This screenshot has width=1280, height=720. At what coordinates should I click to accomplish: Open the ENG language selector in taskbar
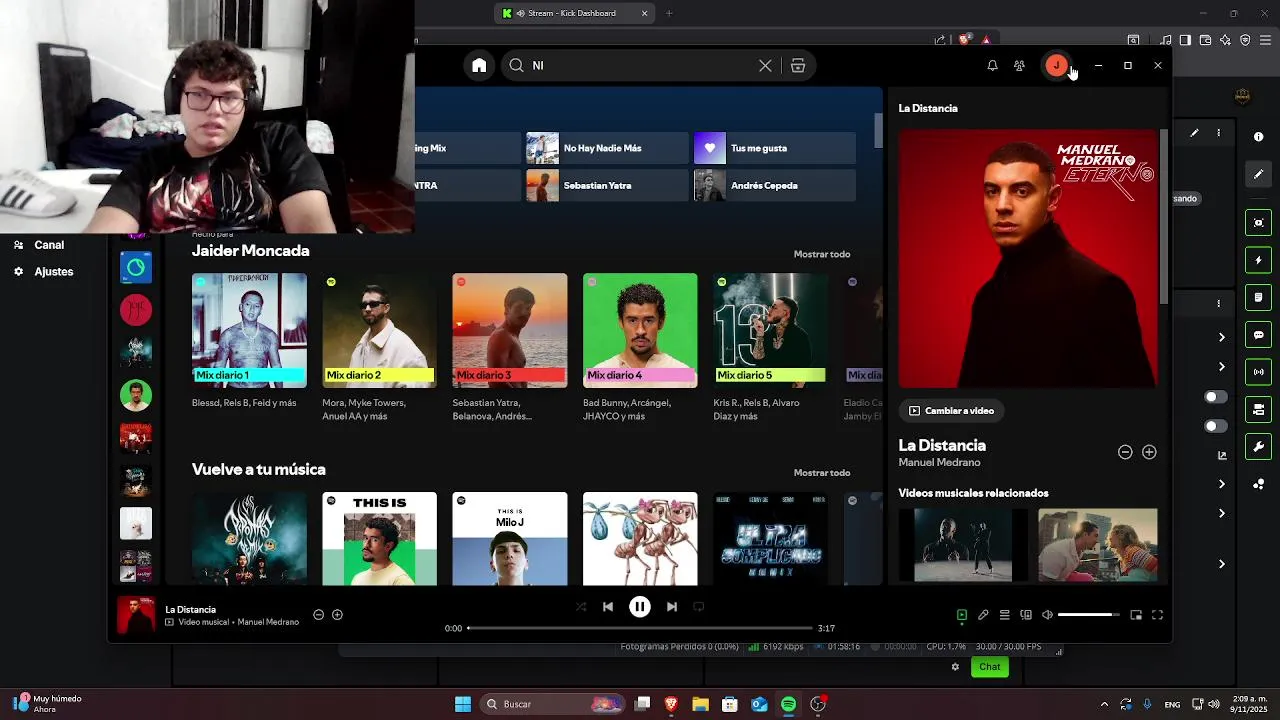click(x=1172, y=704)
